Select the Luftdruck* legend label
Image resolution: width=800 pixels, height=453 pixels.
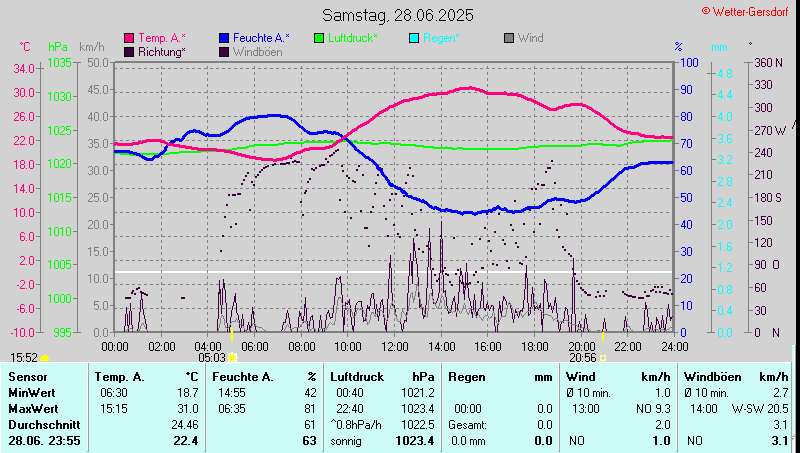tap(353, 38)
